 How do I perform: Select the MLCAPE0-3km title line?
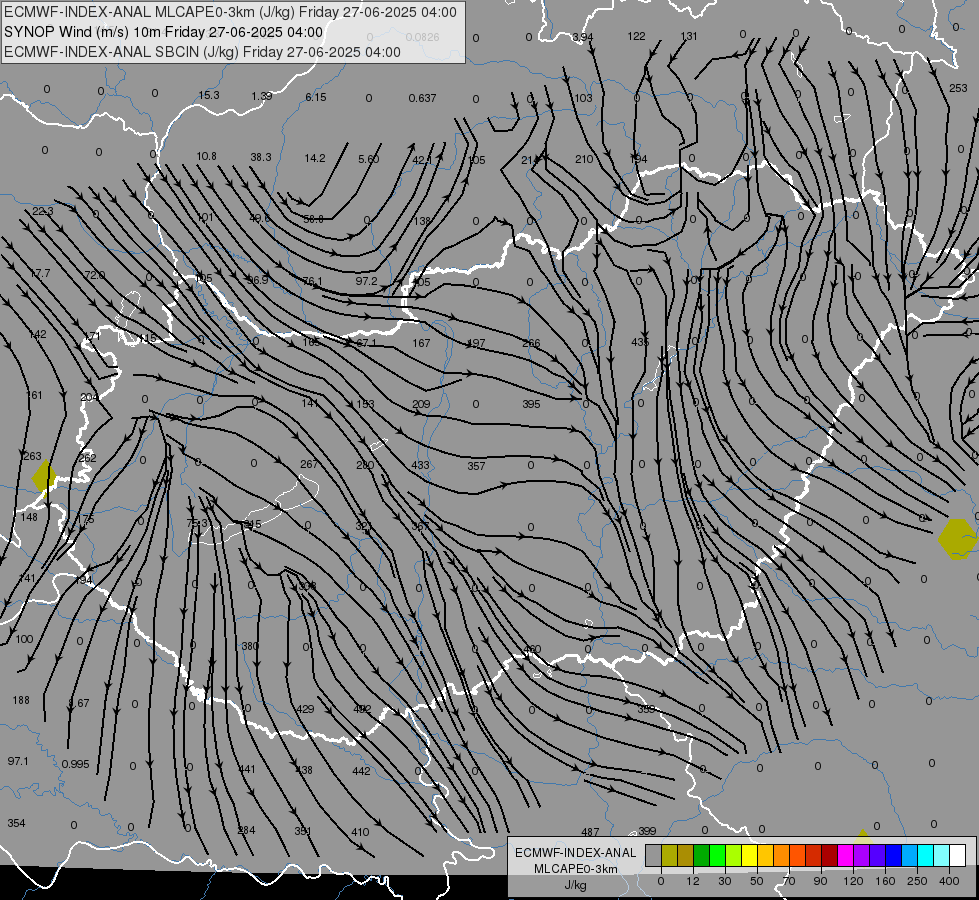pos(230,12)
